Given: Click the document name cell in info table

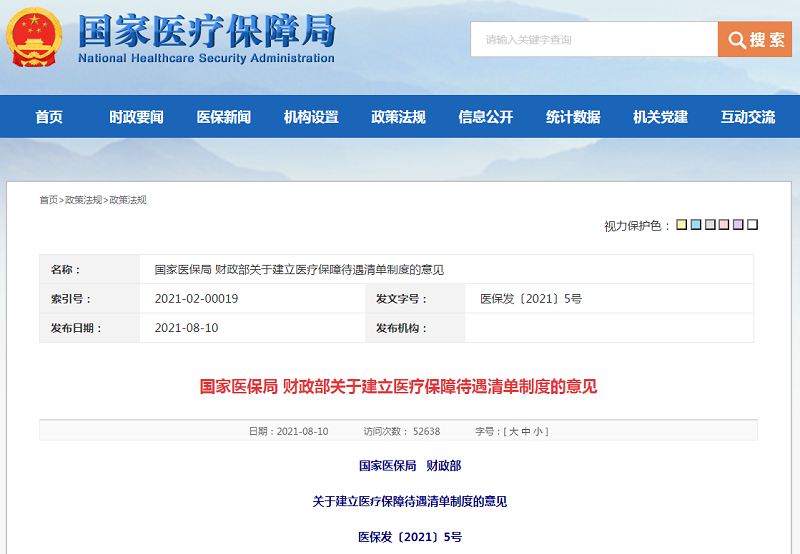Looking at the screenshot, I should coord(446,269).
